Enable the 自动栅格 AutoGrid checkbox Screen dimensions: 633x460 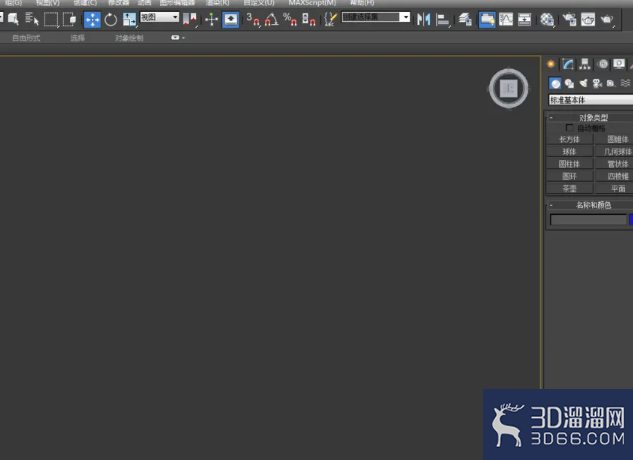[x=569, y=128]
